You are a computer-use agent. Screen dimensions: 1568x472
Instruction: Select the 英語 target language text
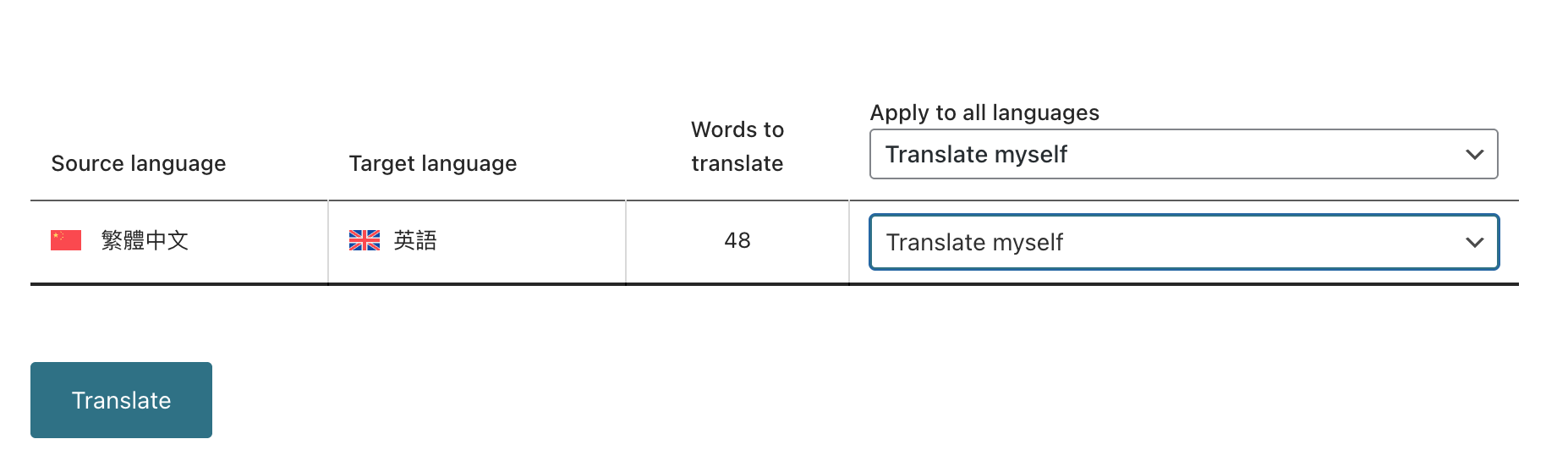(415, 241)
